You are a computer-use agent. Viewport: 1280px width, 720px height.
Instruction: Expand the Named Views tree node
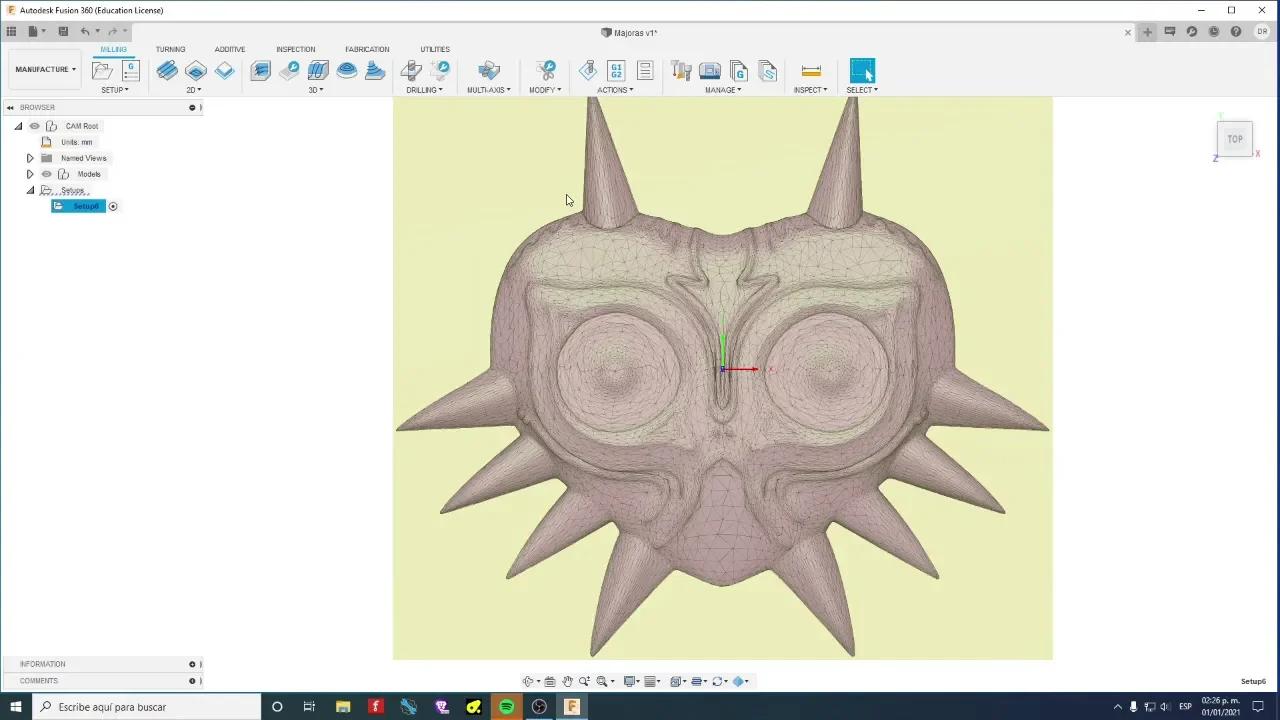coord(30,158)
